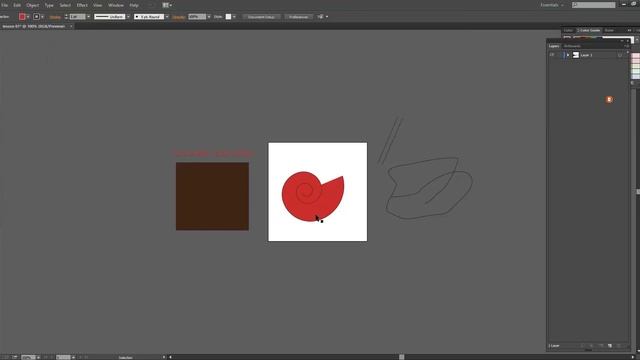The image size is (640, 360).
Task: Click the scribbled path right of artboard
Action: point(429,188)
